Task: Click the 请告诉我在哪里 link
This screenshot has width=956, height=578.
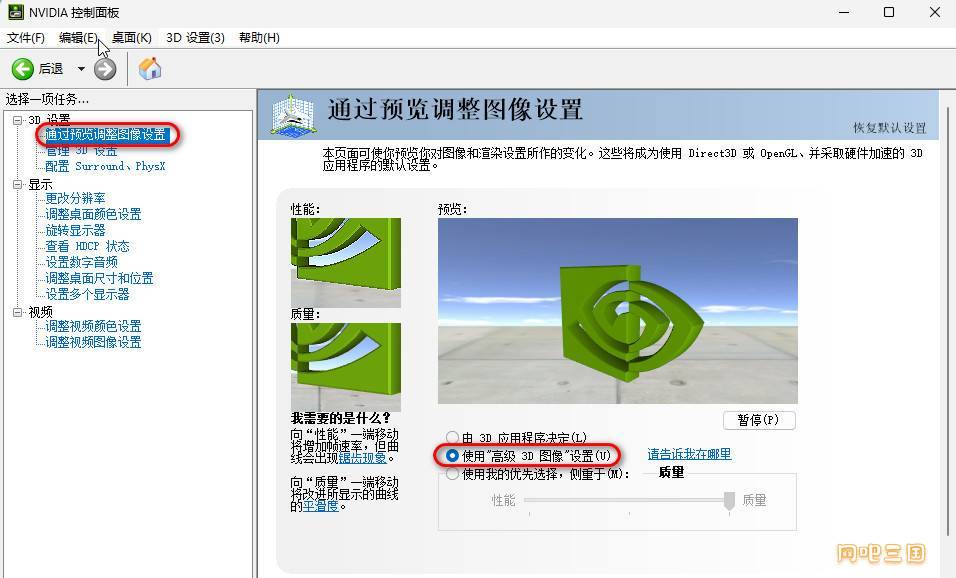Action: [689, 454]
